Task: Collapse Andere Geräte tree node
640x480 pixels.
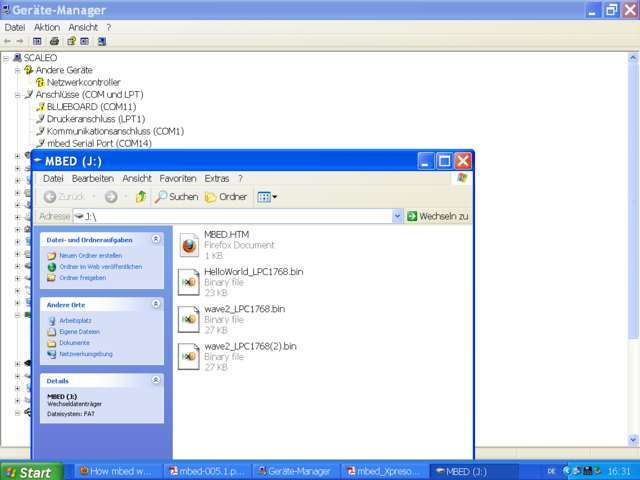Action: click(x=18, y=71)
